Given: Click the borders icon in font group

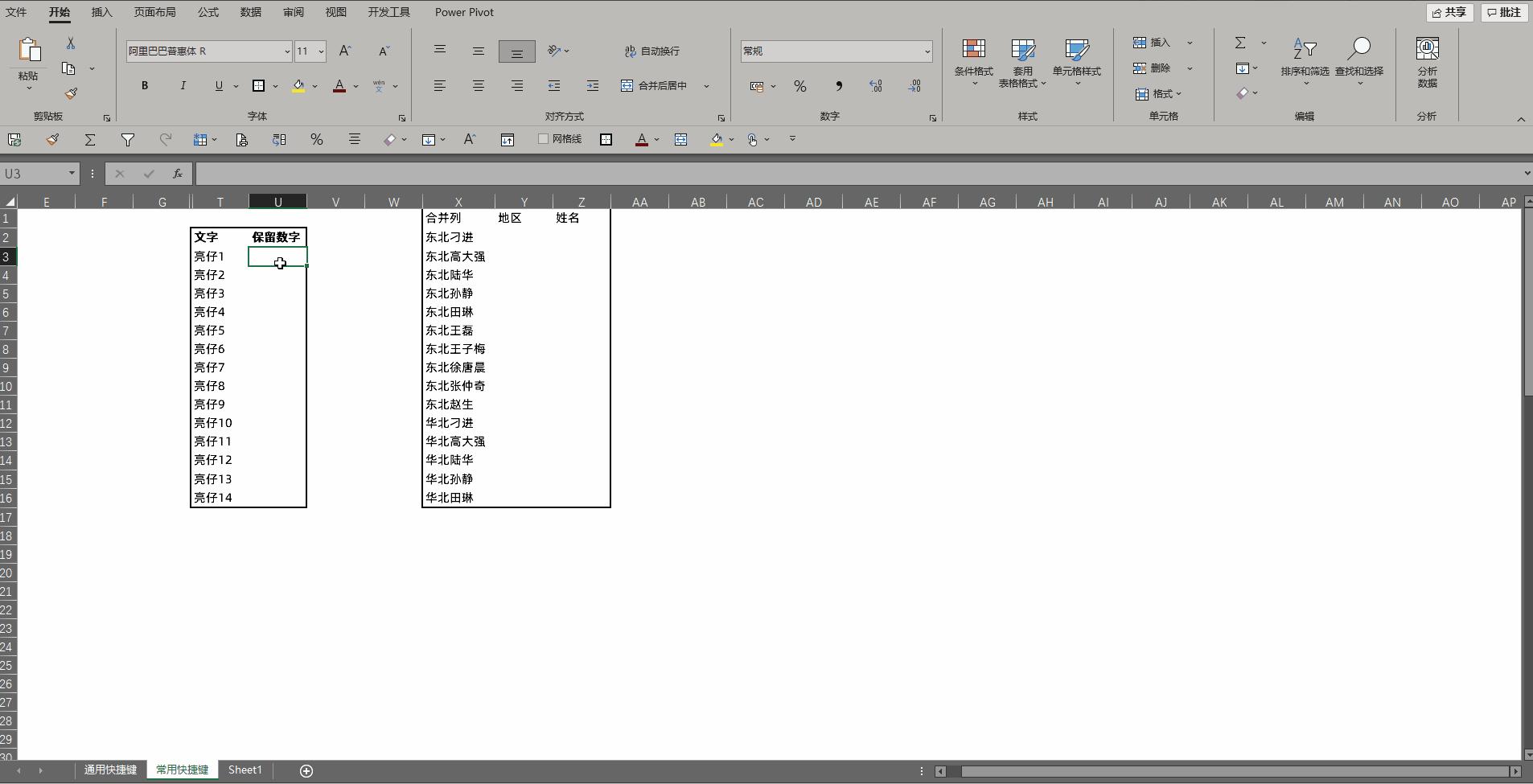Looking at the screenshot, I should [258, 85].
